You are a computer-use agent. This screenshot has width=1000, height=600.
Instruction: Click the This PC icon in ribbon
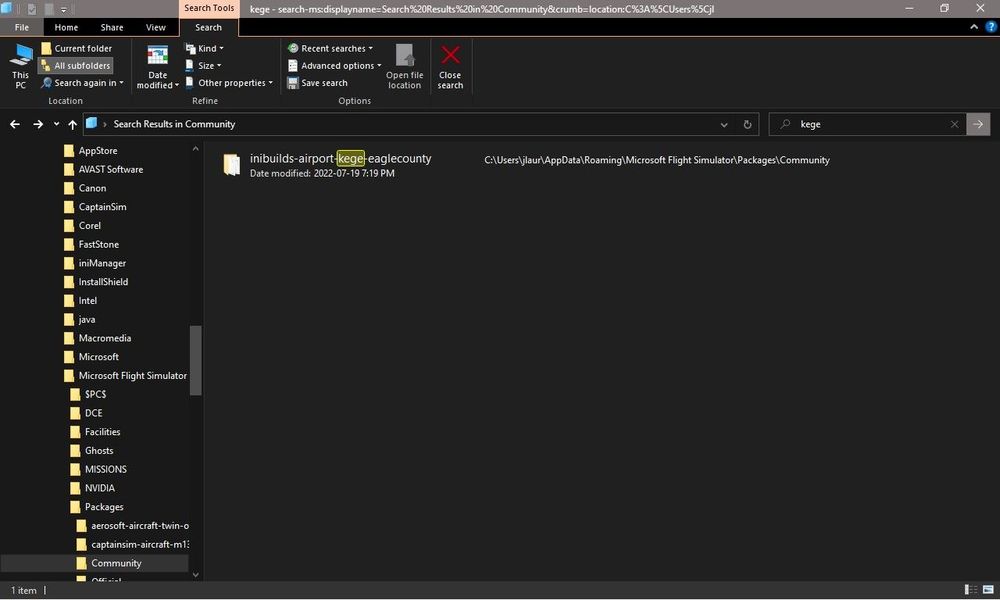(20, 56)
